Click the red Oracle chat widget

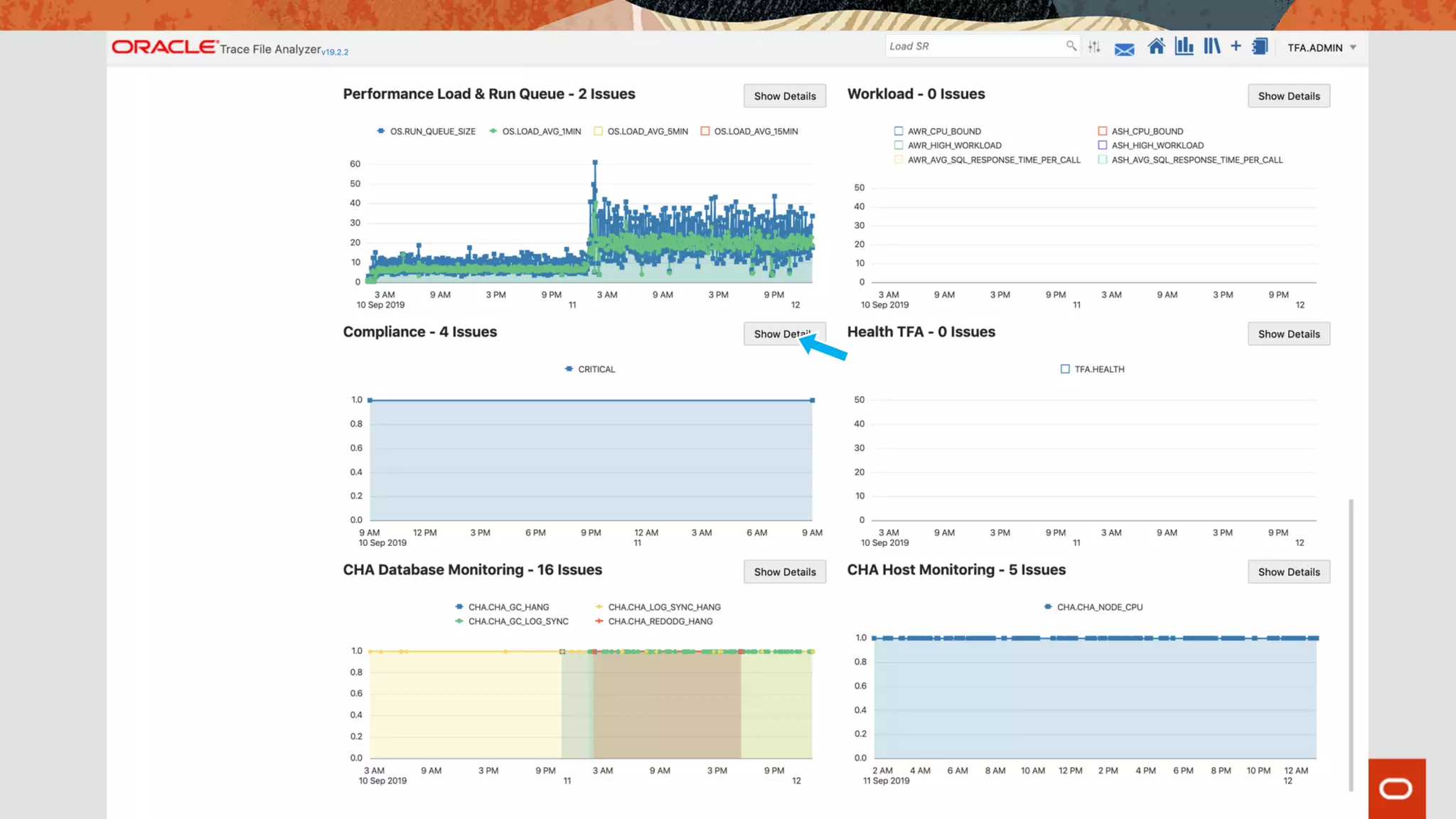coord(1396,788)
